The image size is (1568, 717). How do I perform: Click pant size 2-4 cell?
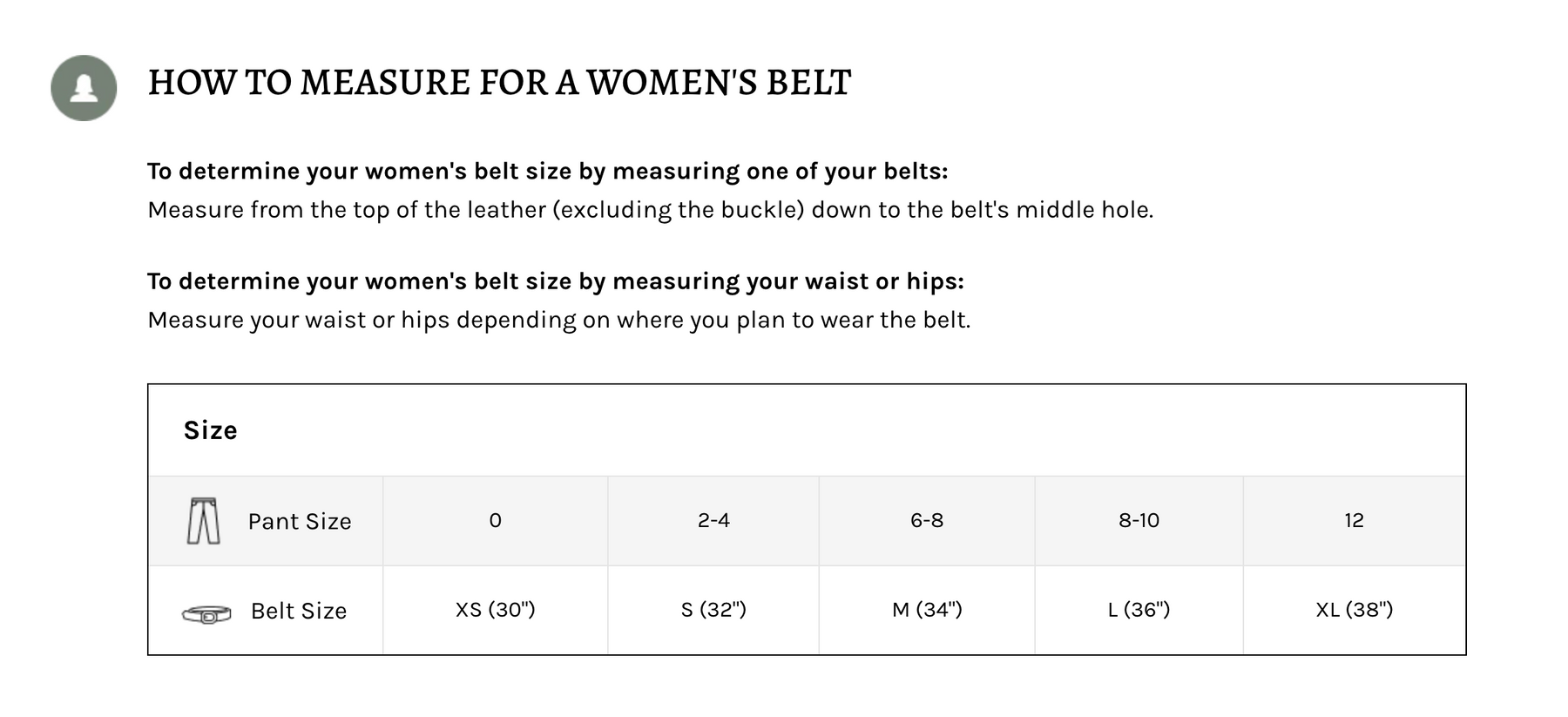point(713,520)
